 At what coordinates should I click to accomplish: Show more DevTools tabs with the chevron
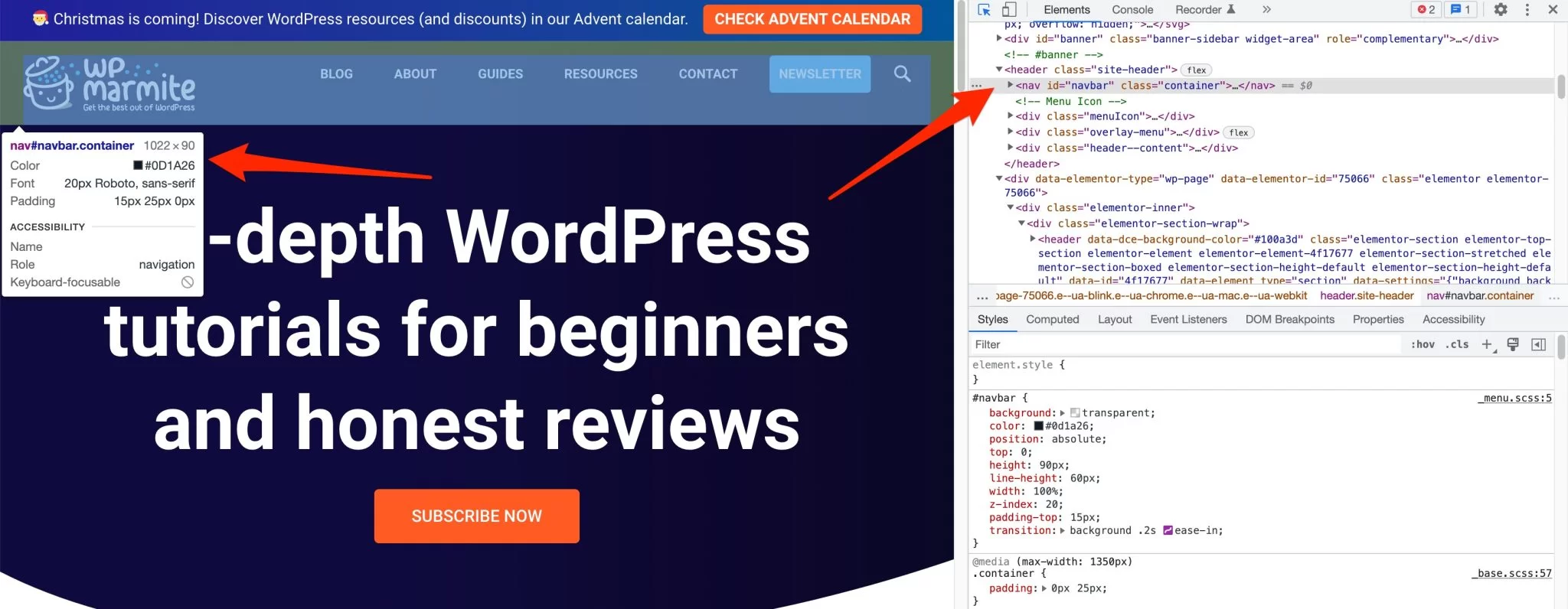pyautogui.click(x=1266, y=10)
